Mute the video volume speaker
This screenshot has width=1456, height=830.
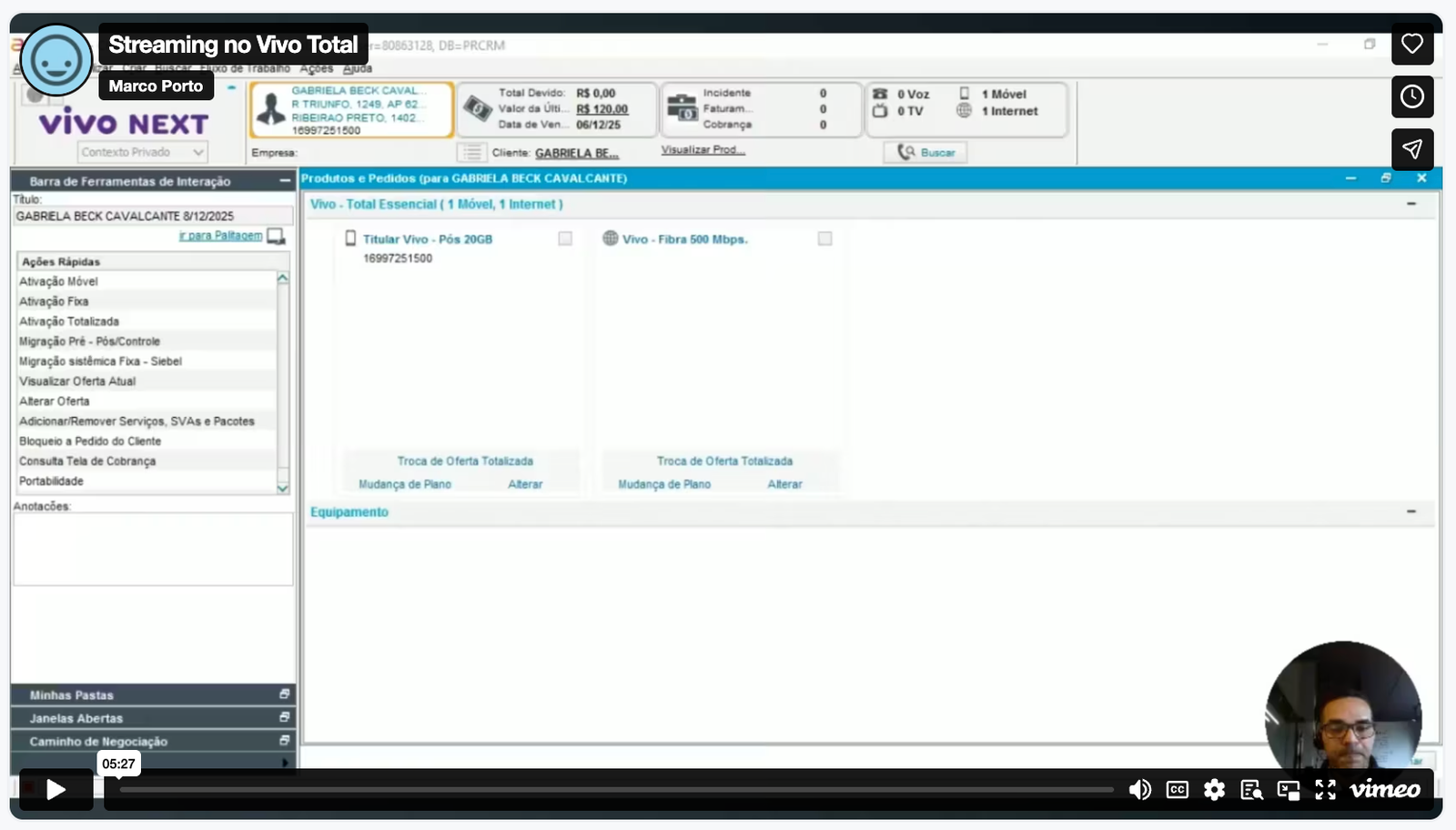(x=1139, y=790)
